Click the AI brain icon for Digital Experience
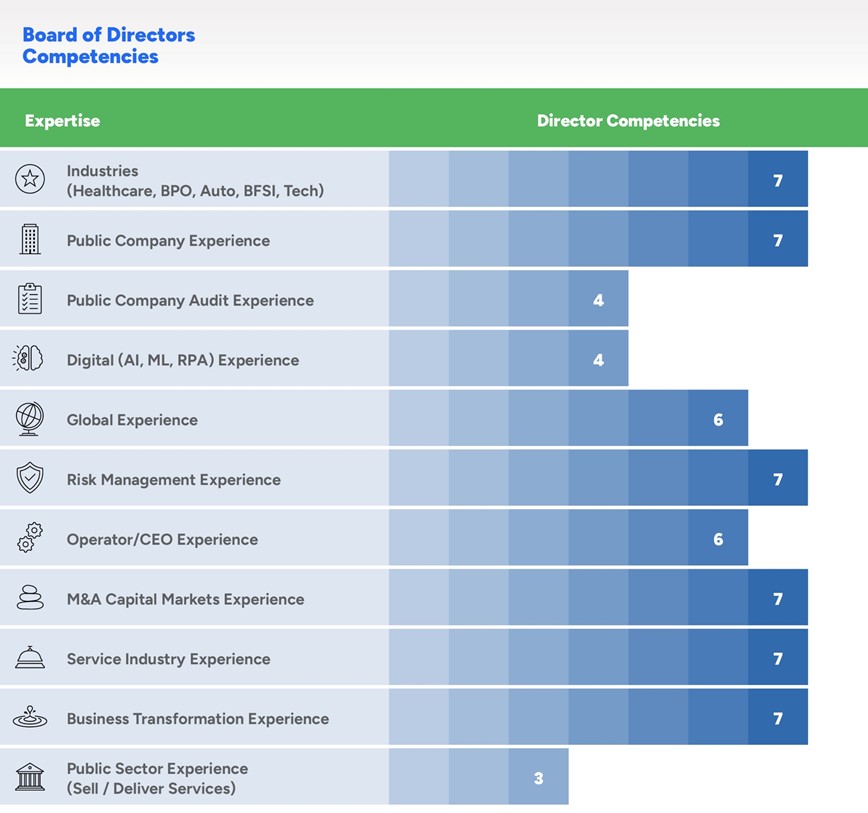Viewport: 868px width, 813px height. click(28, 359)
